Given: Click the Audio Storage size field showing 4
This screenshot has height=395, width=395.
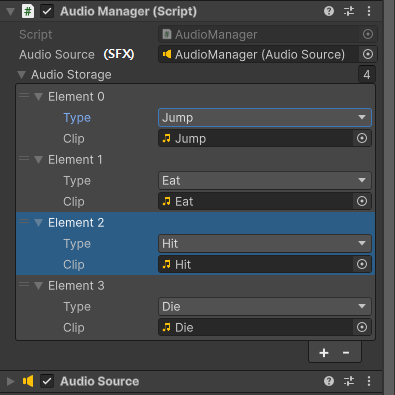Looking at the screenshot, I should [367, 74].
